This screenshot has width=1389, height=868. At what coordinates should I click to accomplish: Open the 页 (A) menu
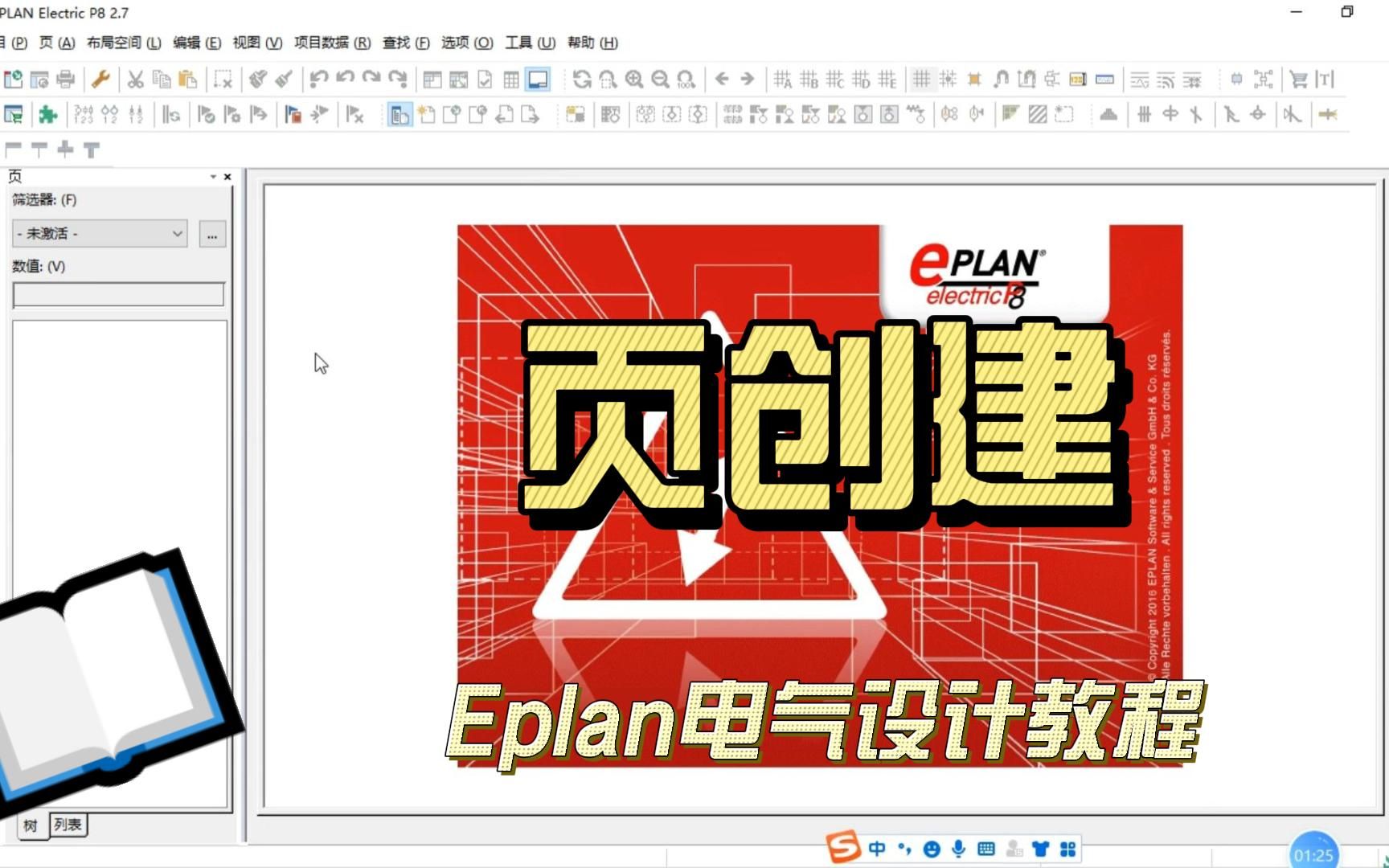pos(56,43)
